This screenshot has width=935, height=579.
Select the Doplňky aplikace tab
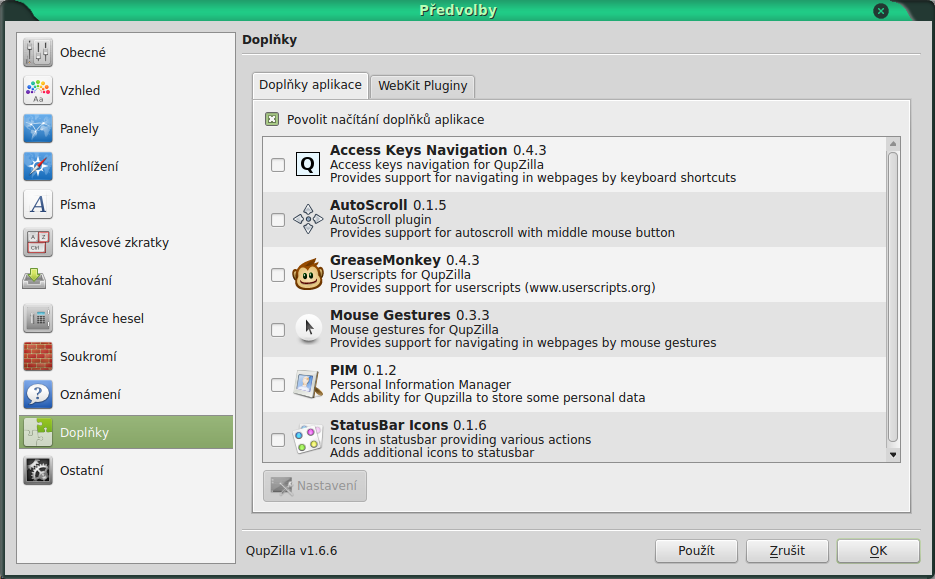(310, 85)
